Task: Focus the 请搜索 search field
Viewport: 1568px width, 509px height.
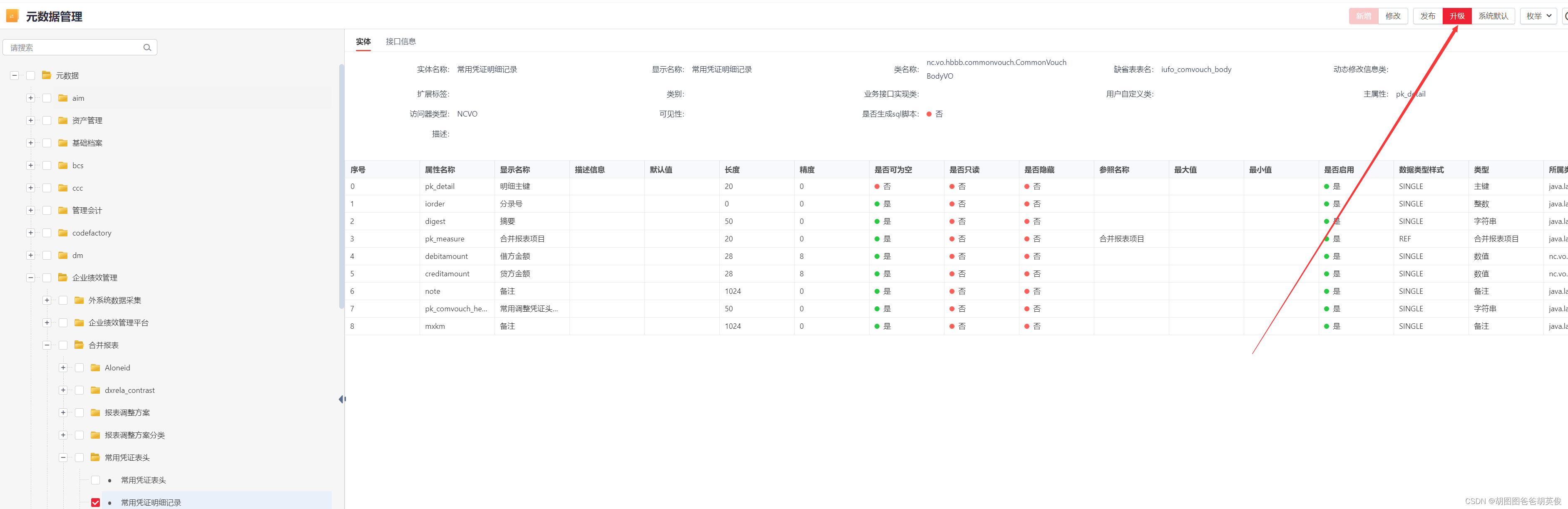Action: tap(73, 47)
